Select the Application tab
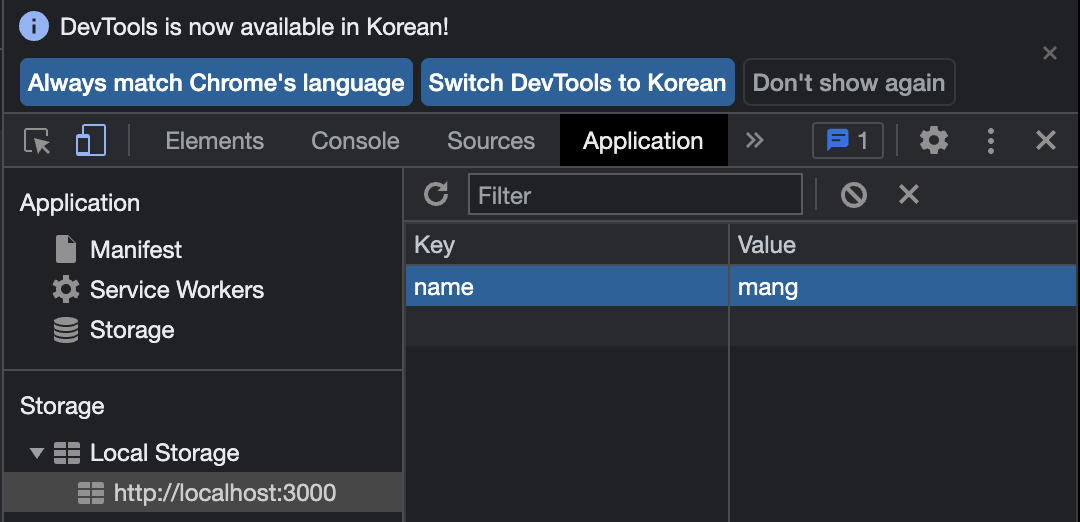 tap(643, 141)
